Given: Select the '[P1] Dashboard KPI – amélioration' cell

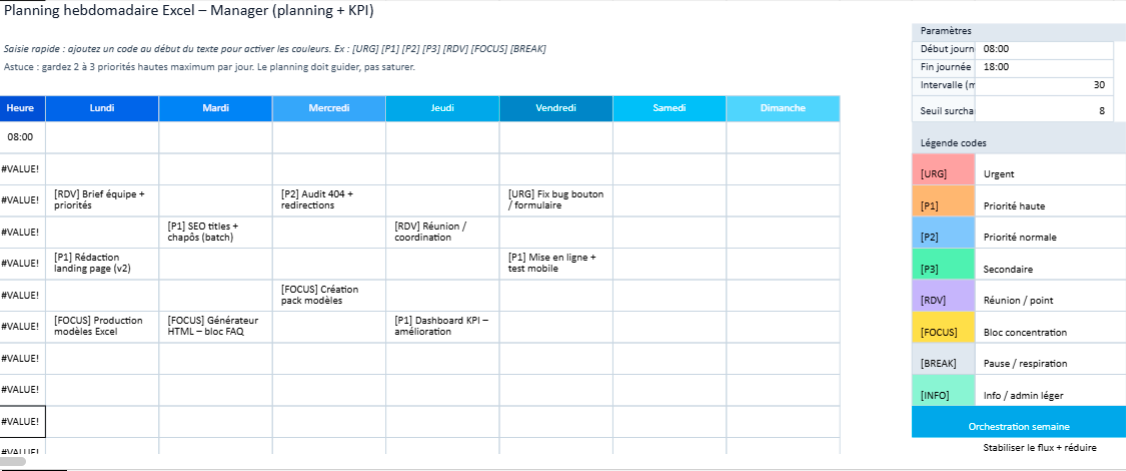Looking at the screenshot, I should (442, 326).
